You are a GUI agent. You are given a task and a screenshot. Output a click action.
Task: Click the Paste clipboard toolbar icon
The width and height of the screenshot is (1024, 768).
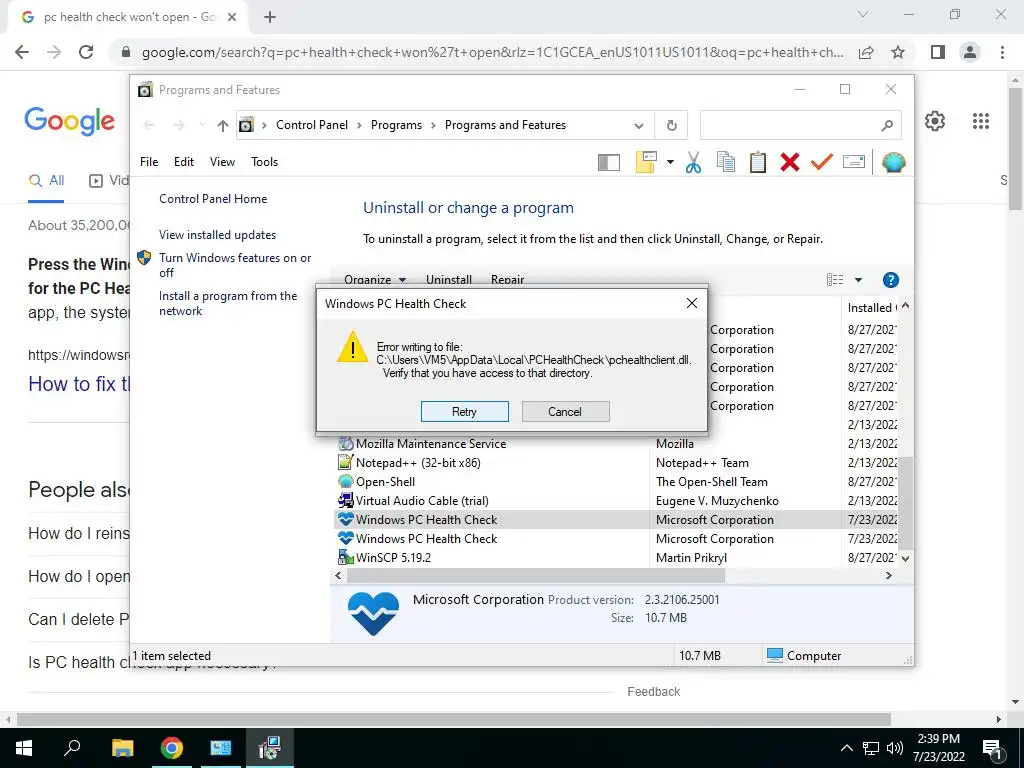(758, 162)
